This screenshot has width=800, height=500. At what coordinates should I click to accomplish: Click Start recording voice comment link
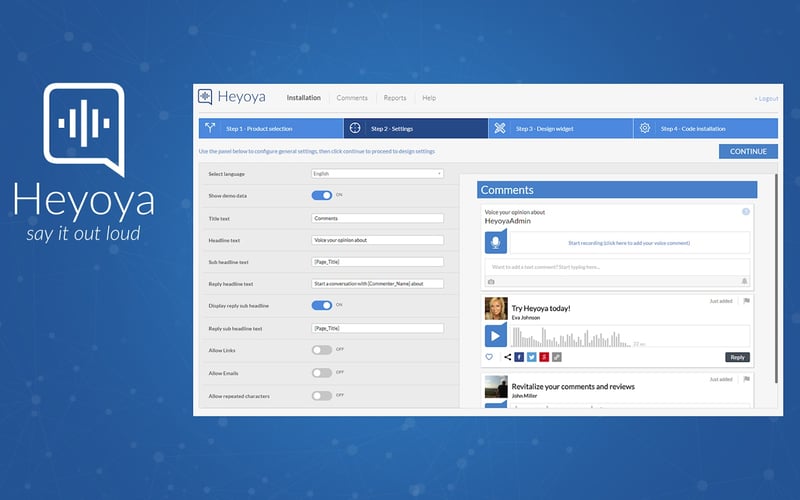click(x=629, y=243)
